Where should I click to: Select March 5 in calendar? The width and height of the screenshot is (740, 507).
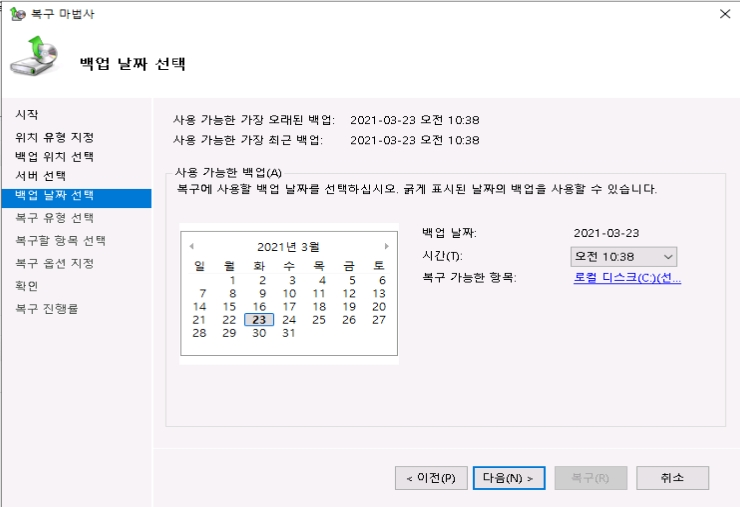coord(352,280)
